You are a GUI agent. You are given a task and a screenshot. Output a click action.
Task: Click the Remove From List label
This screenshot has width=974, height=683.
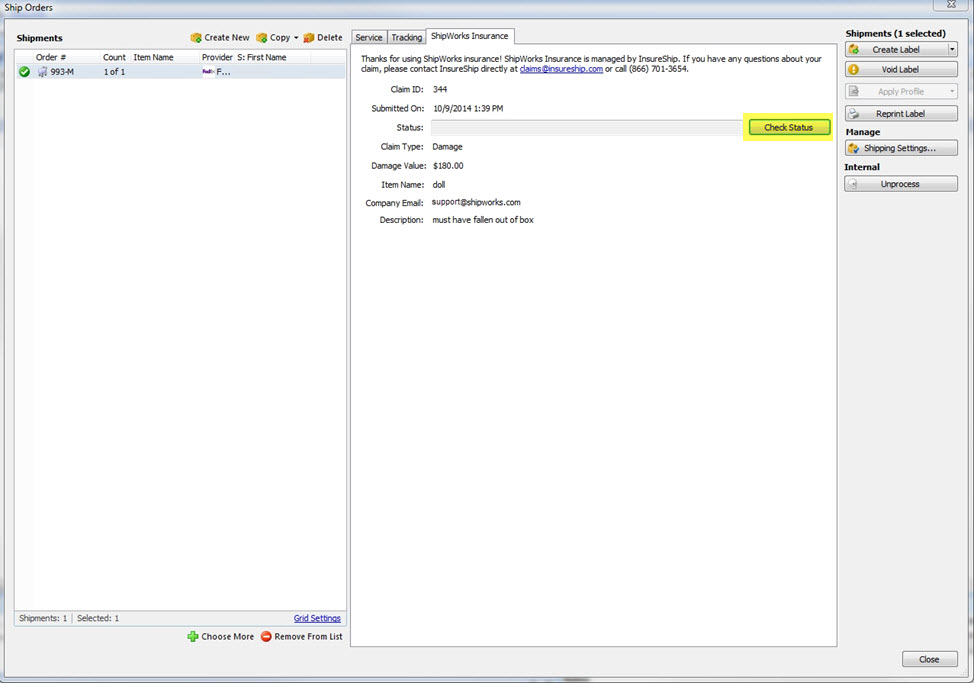(x=308, y=636)
